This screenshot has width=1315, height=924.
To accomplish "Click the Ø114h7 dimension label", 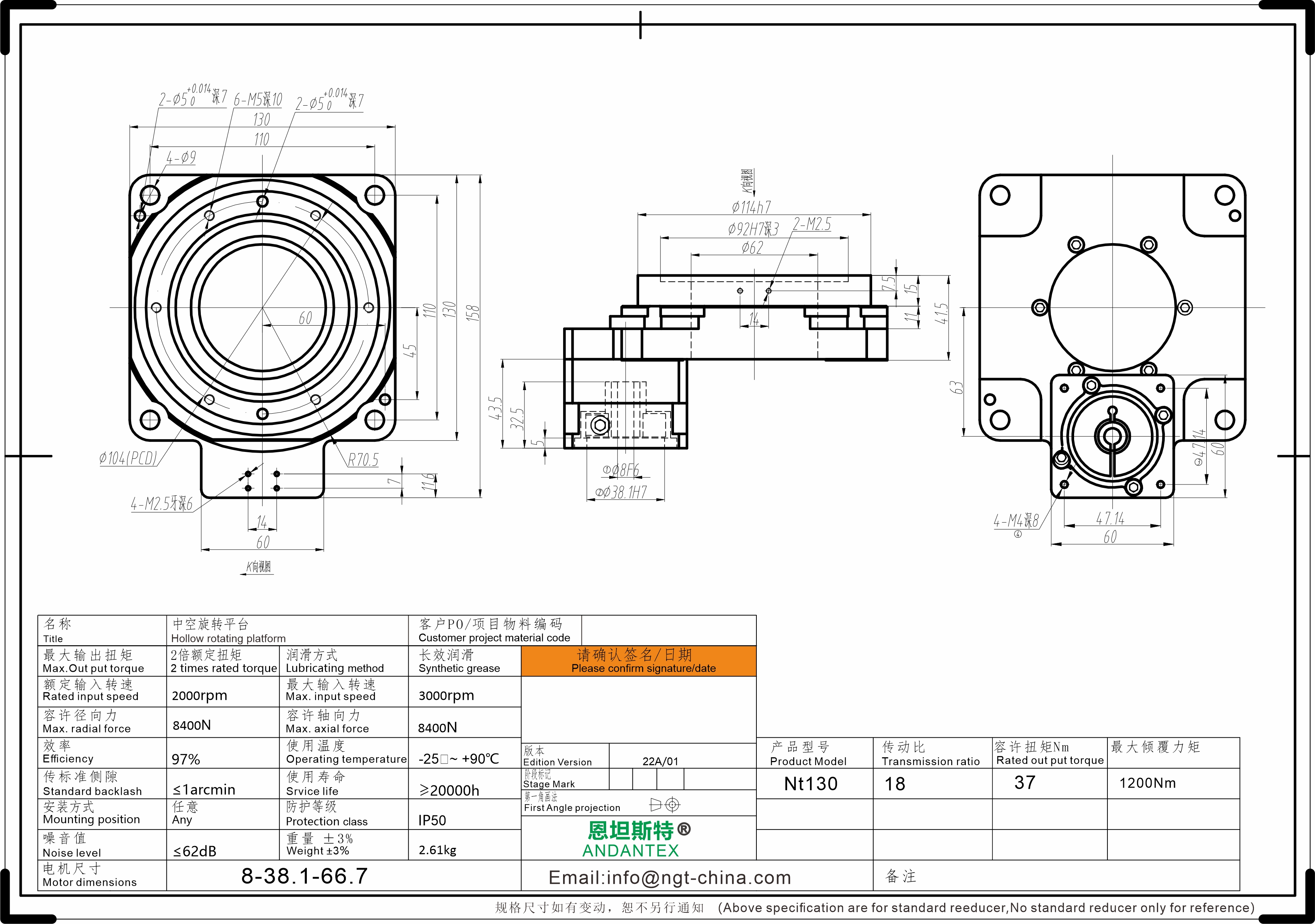I will pyautogui.click(x=751, y=207).
